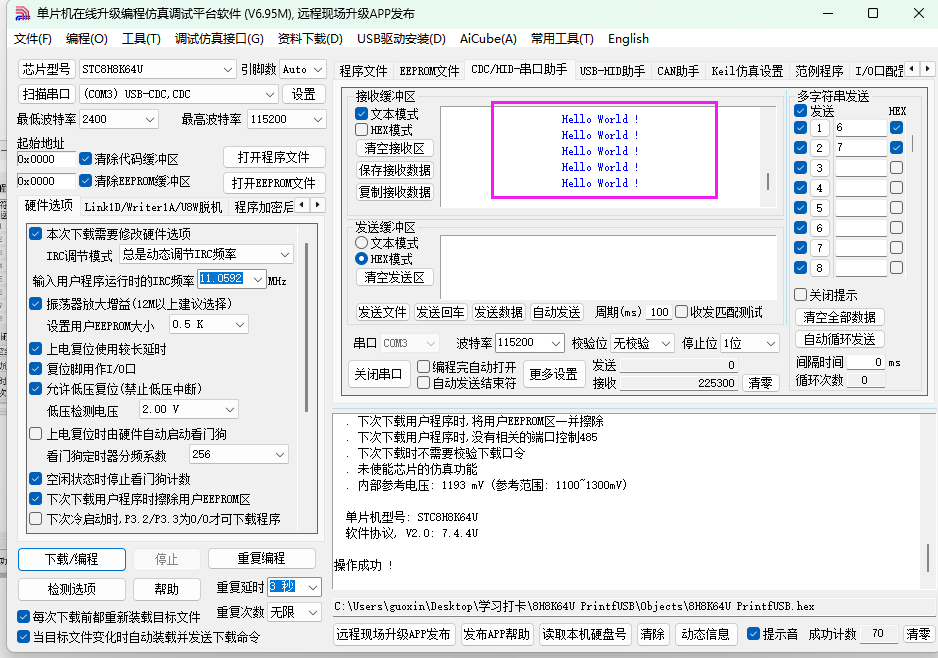Viewport: 938px width, 658px height.
Task: Enable 上电复位时由硬件自动启动看门狗
Action: point(36,434)
